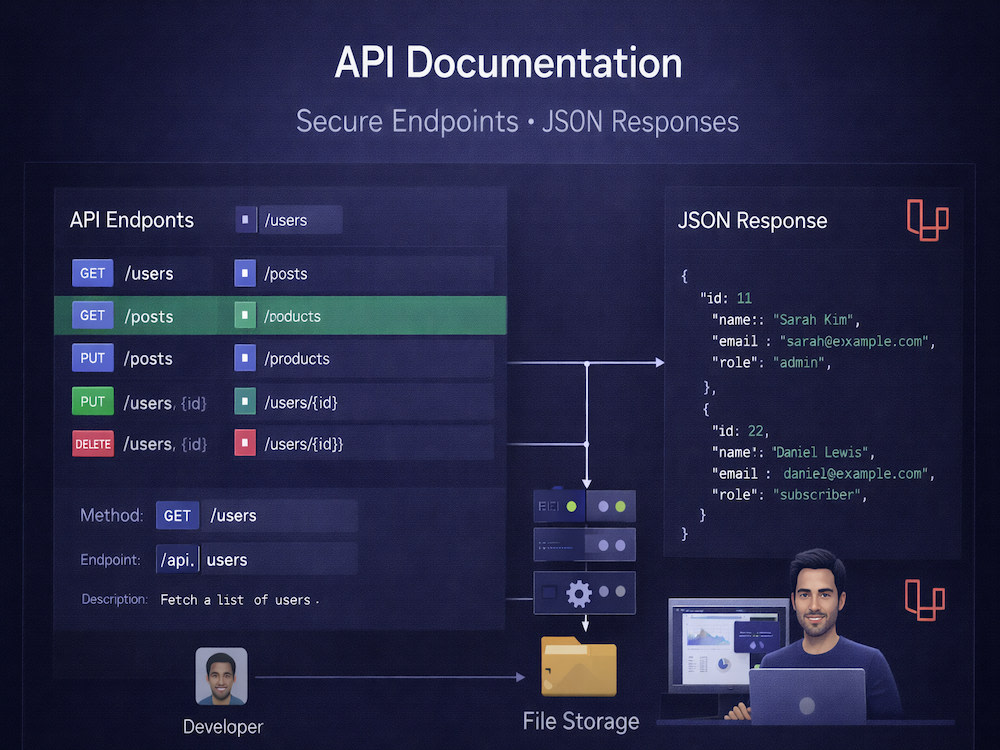Click the red logo in JSON Response panel
The width and height of the screenshot is (1000, 750).
[x=927, y=220]
